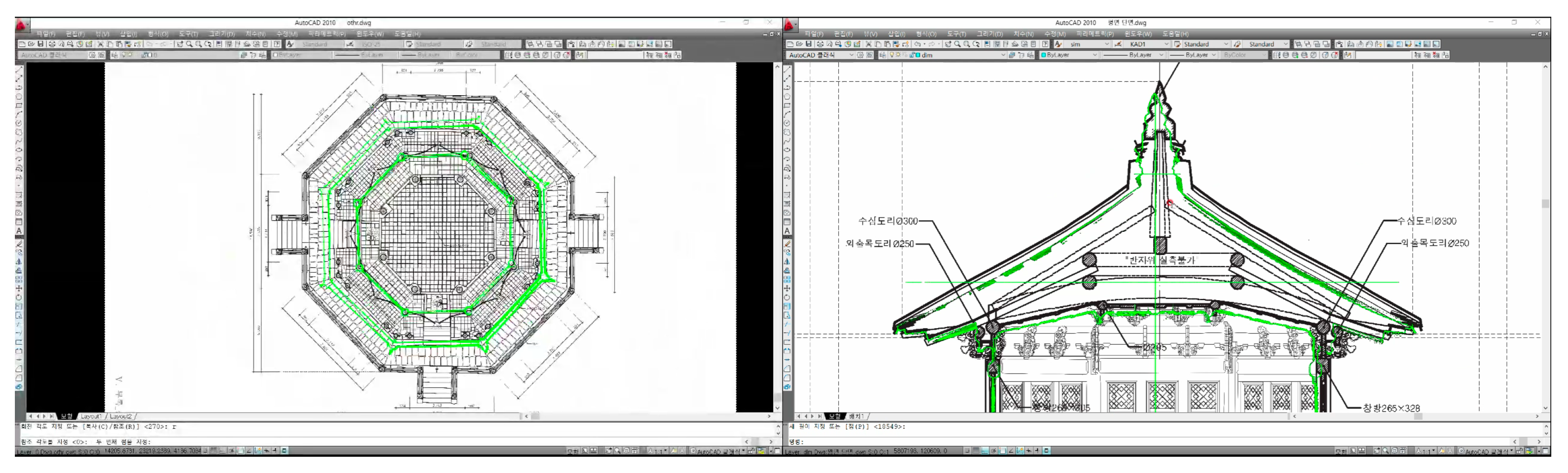Select the Zoom Realtime magnifier in 평면 단면.dwg toolbar
The height and width of the screenshot is (473, 1568).
[958, 45]
